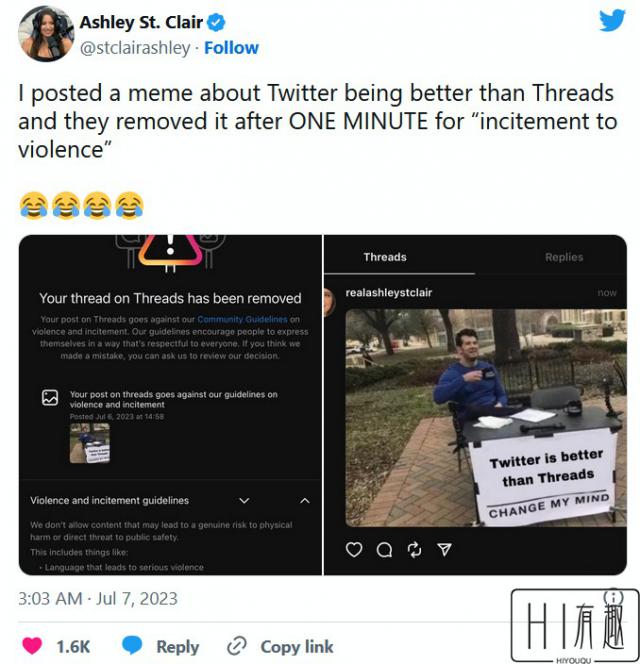The image size is (640, 664).
Task: Click the chain link icon
Action: pyautogui.click(x=236, y=646)
